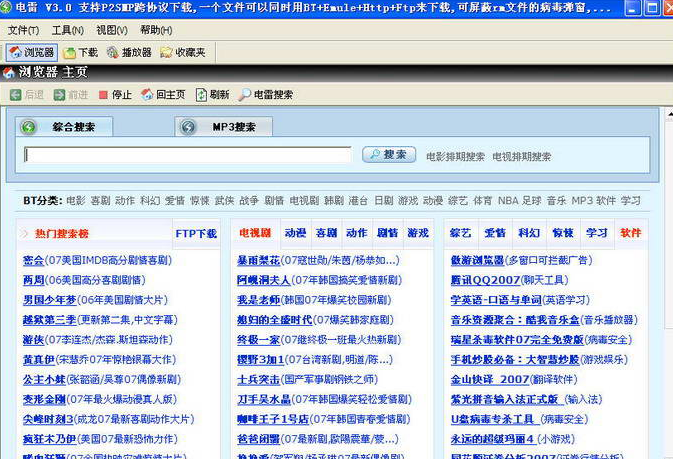673x459 pixels.
Task: Click the red 停止 stop icon
Action: click(103, 95)
